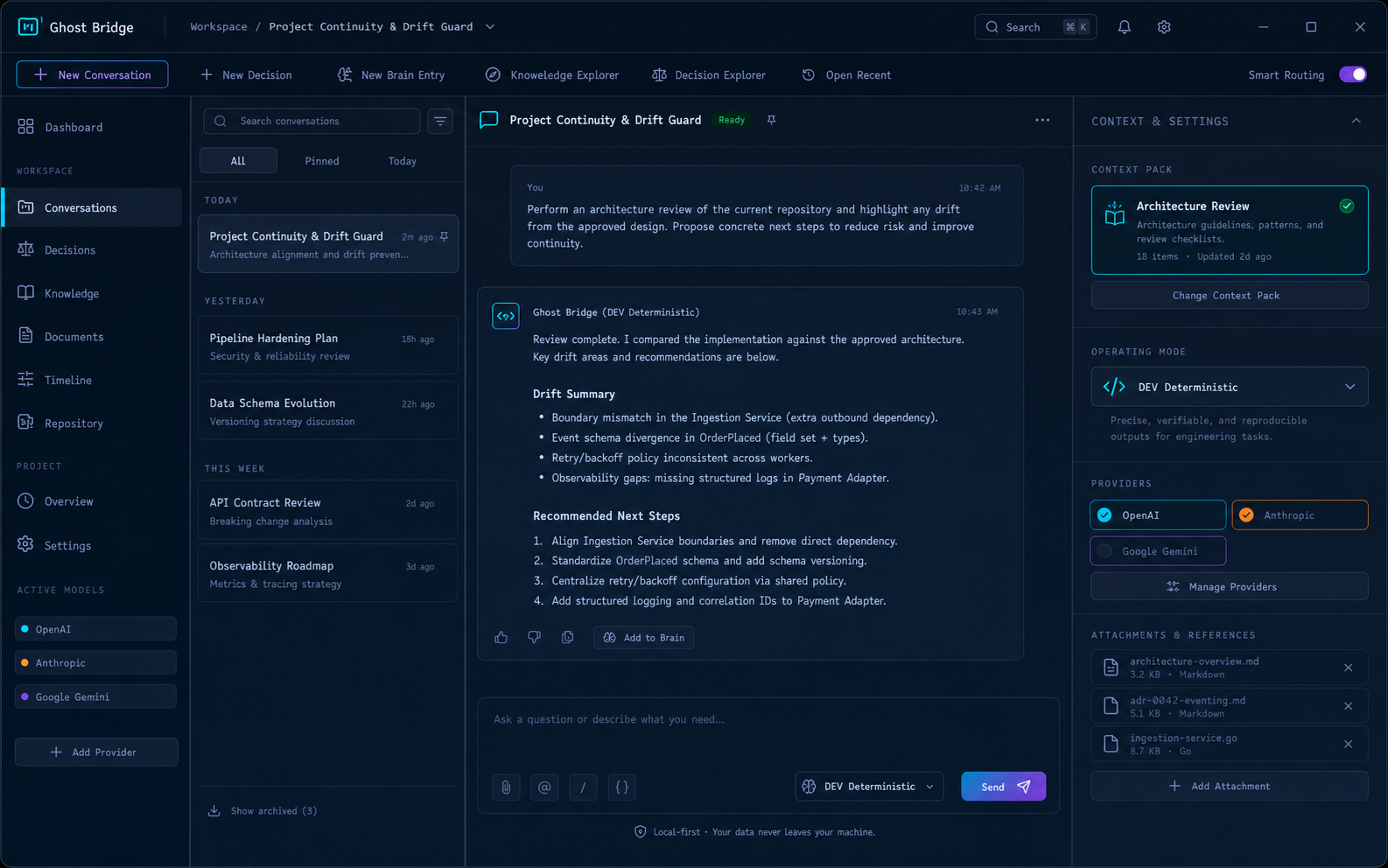
Task: Click Add Attachment button
Action: coord(1229,786)
